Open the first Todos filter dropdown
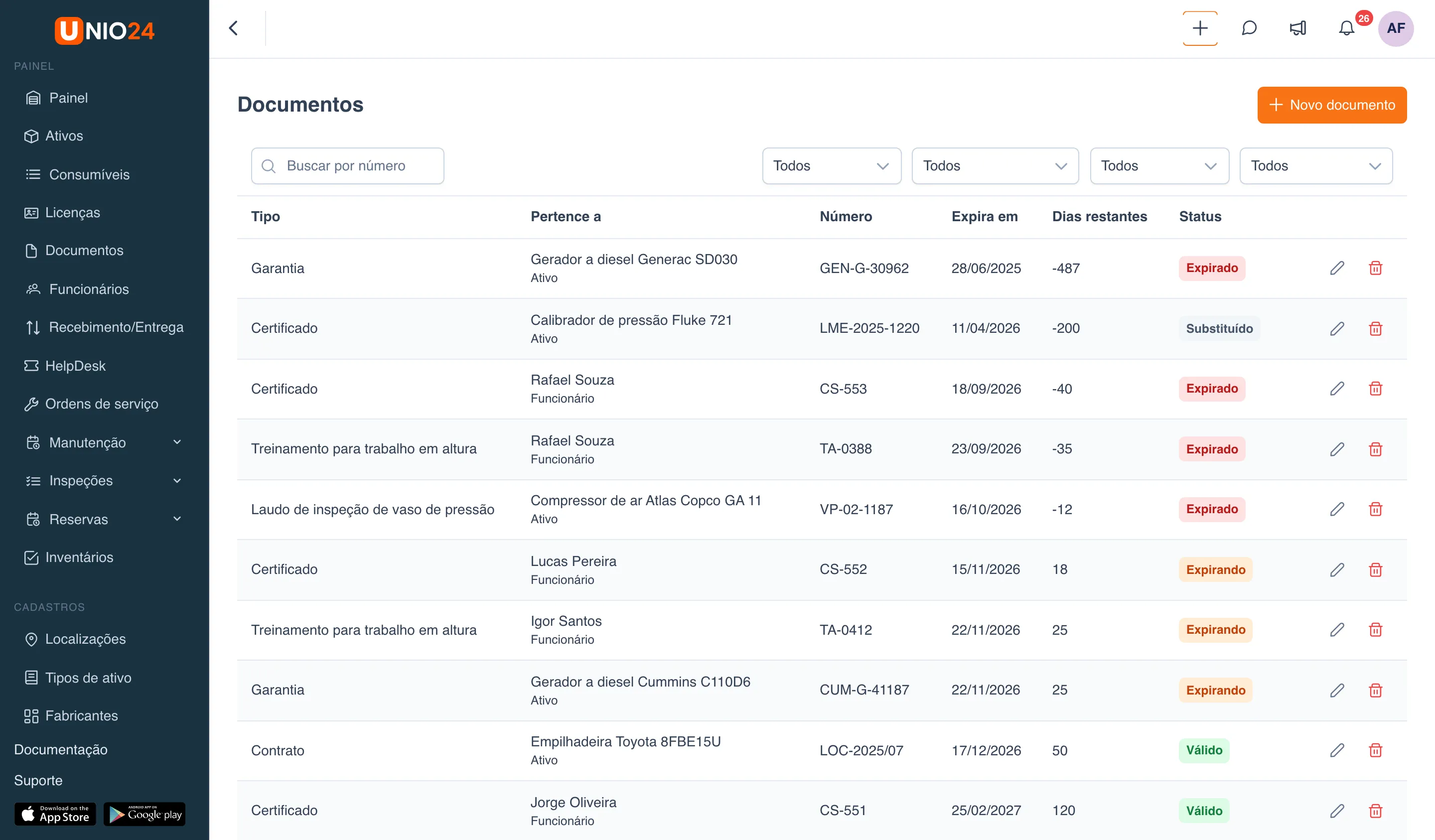 [832, 166]
